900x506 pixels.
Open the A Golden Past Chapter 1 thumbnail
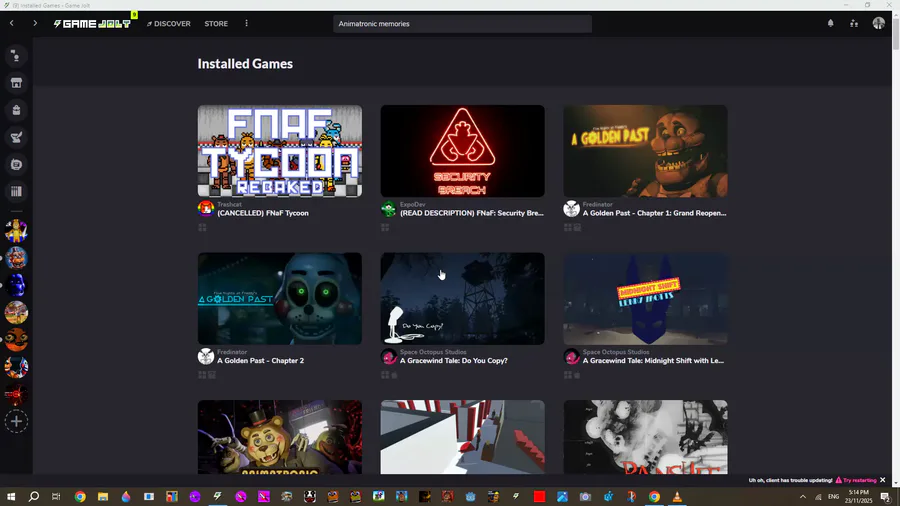645,151
